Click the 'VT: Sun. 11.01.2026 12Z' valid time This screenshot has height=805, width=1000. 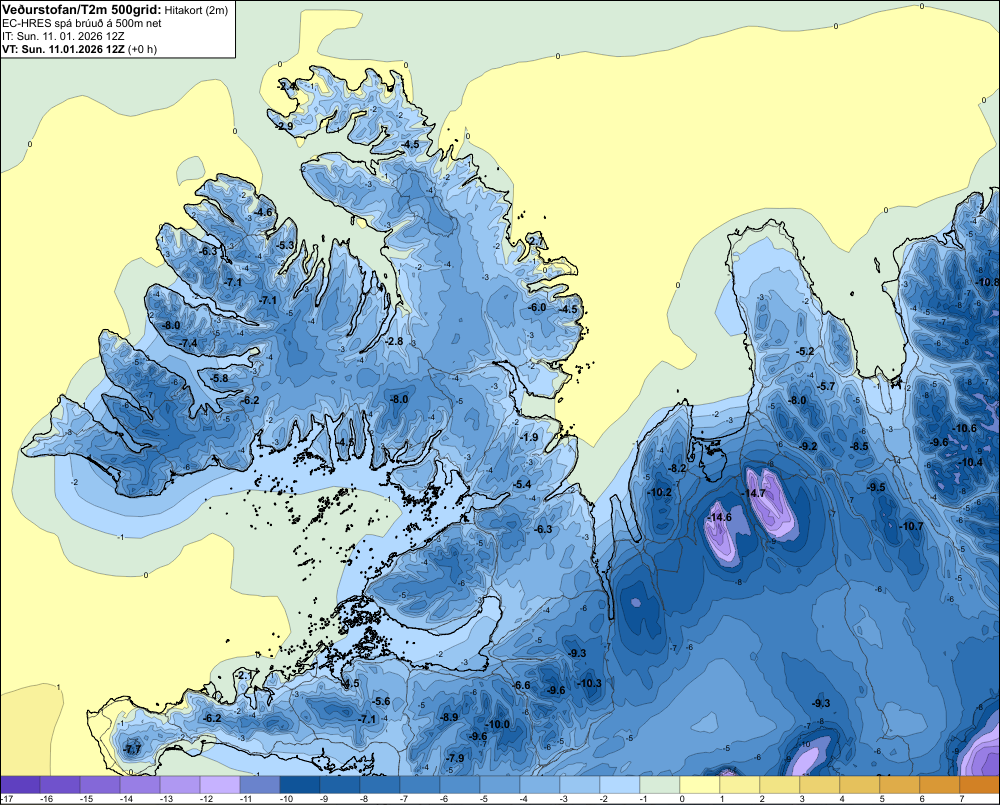point(63,49)
